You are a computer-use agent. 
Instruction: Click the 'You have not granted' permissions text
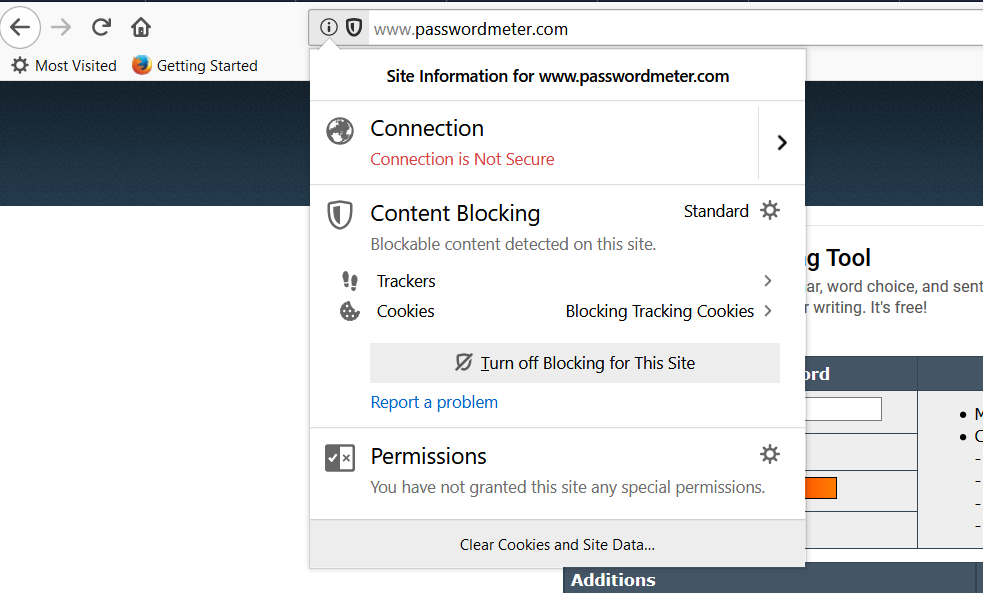(x=567, y=488)
